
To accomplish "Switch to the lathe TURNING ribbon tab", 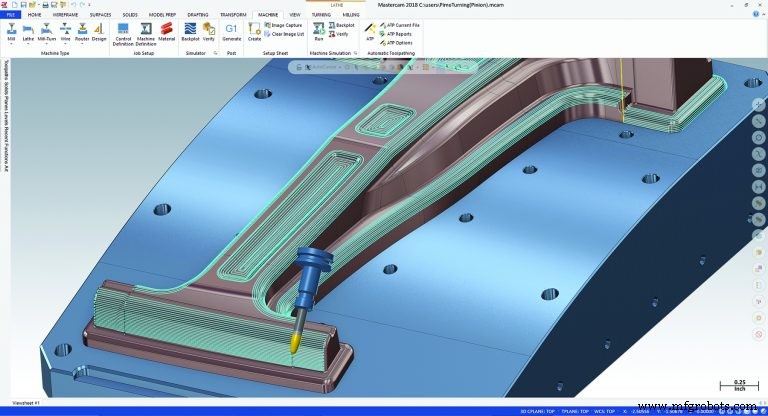I will point(321,15).
